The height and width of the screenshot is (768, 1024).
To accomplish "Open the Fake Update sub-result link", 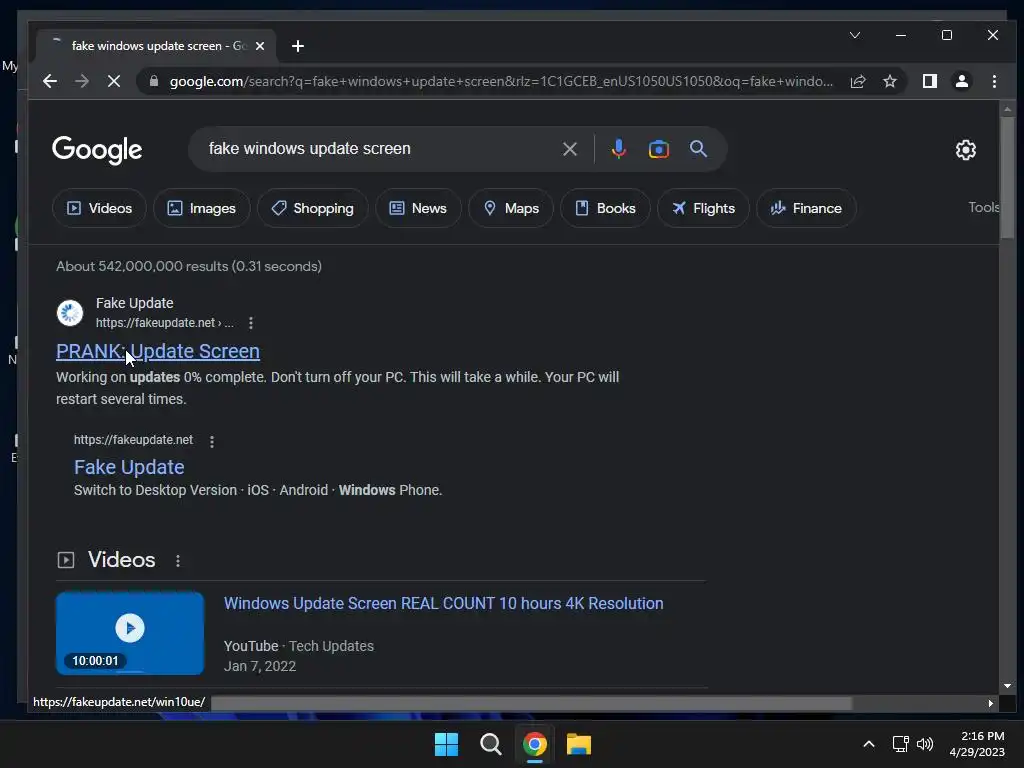I will 129,467.
